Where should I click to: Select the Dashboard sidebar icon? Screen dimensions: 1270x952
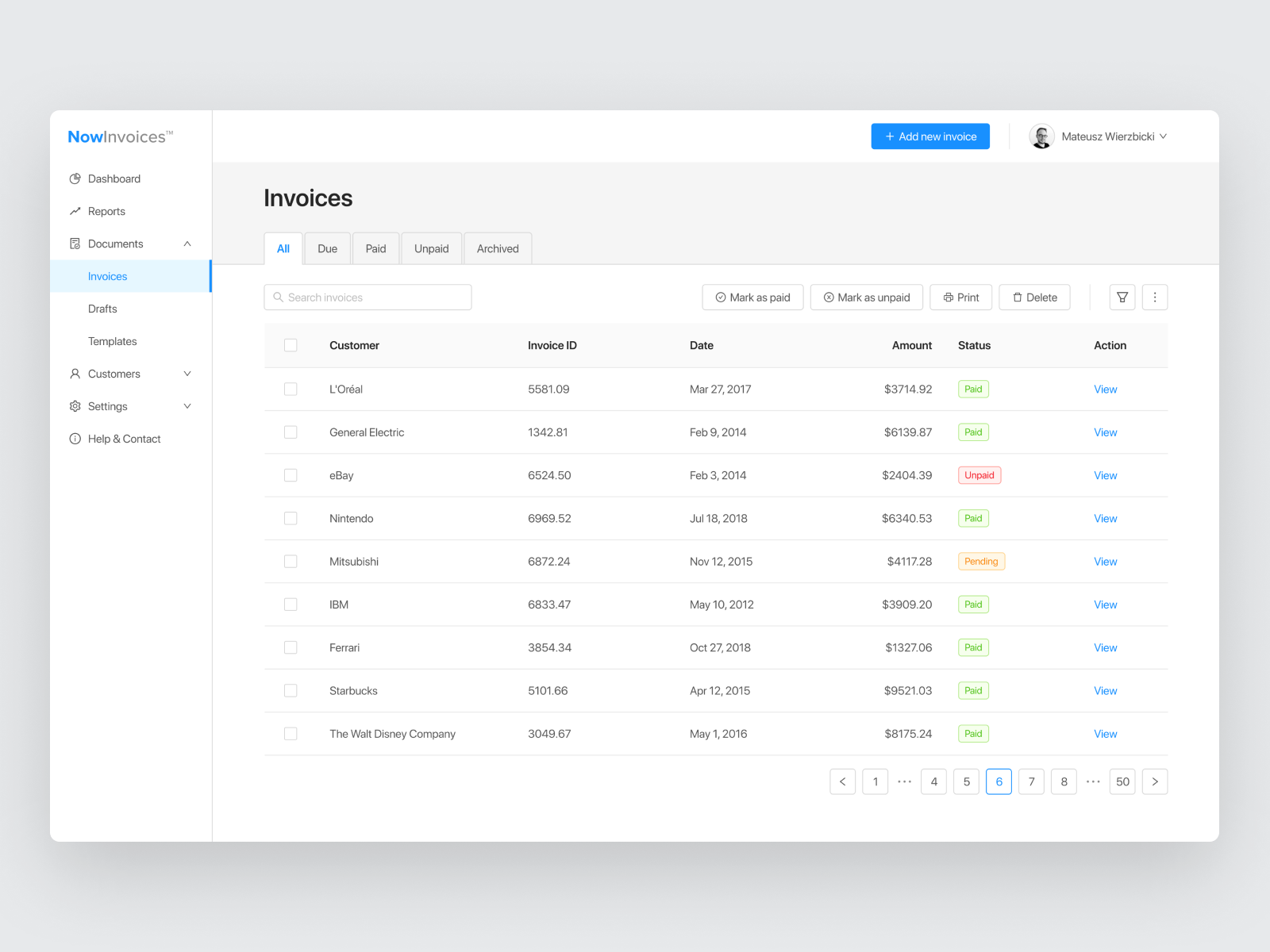point(75,178)
